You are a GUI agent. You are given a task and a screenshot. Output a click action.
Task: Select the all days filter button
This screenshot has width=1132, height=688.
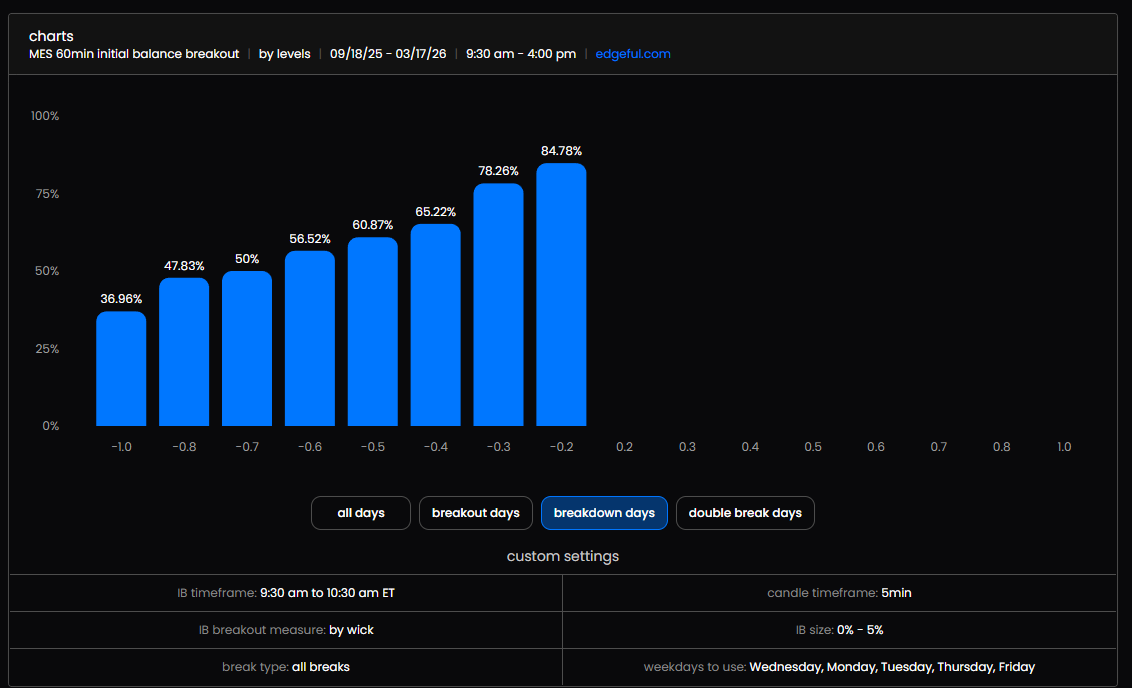click(x=361, y=513)
